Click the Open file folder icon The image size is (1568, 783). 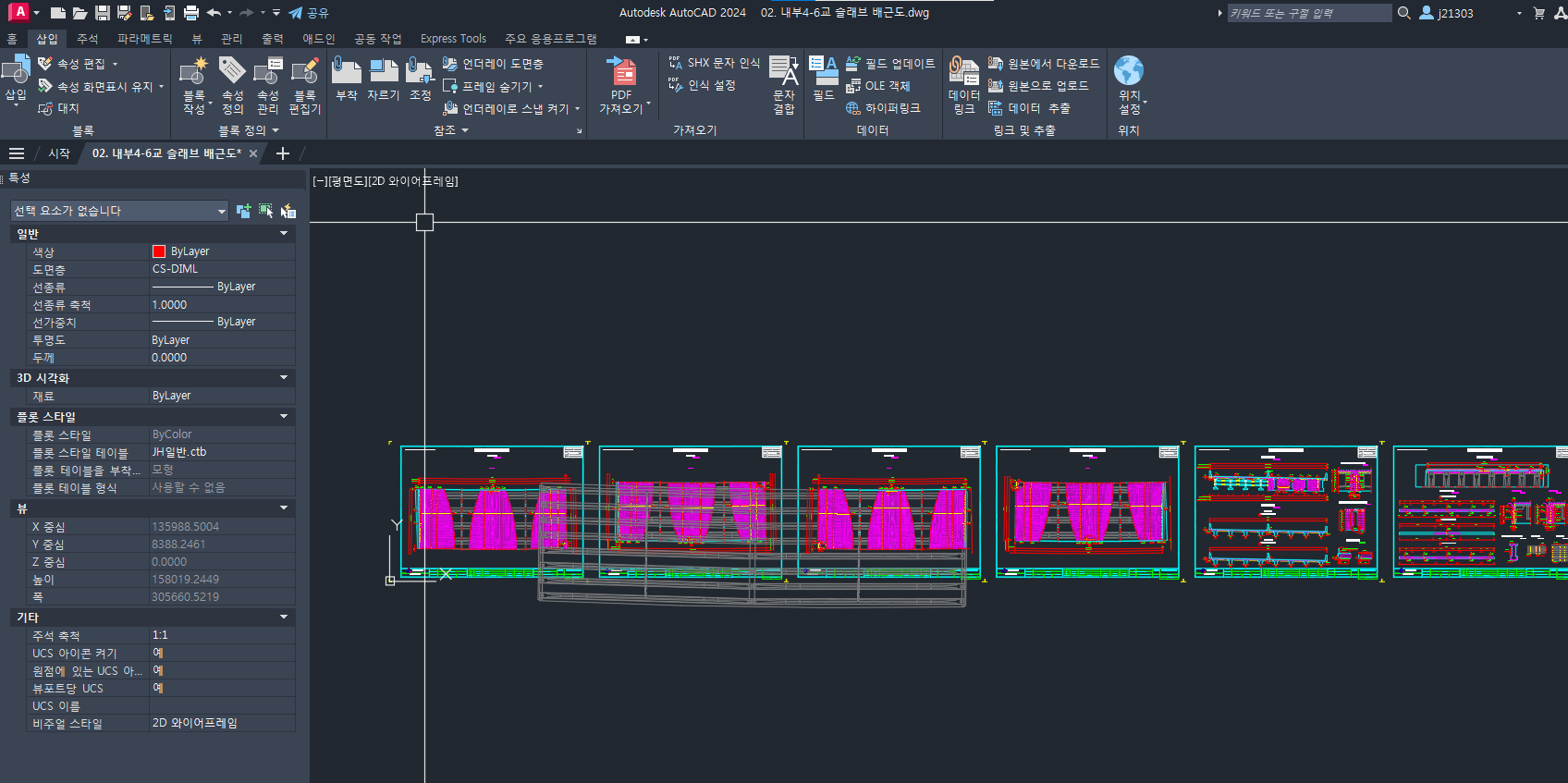80,13
